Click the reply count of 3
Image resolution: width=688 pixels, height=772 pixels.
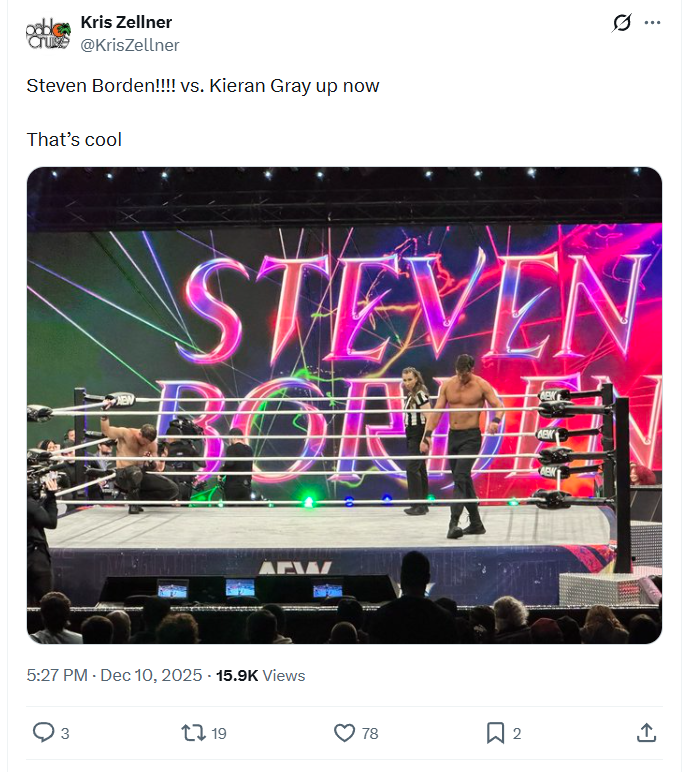65,733
